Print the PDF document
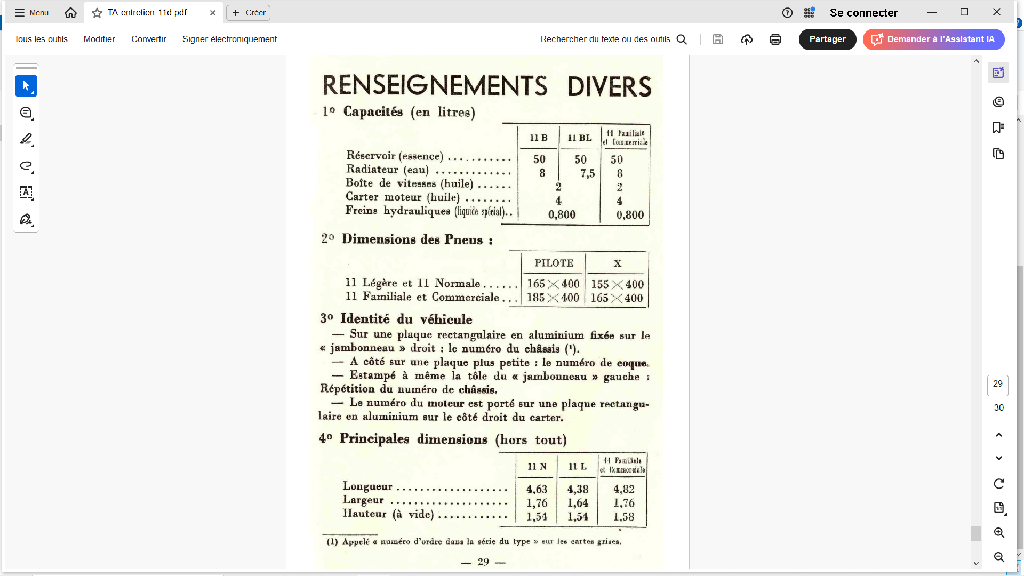Screen dimensions: 1024x576 pos(774,38)
